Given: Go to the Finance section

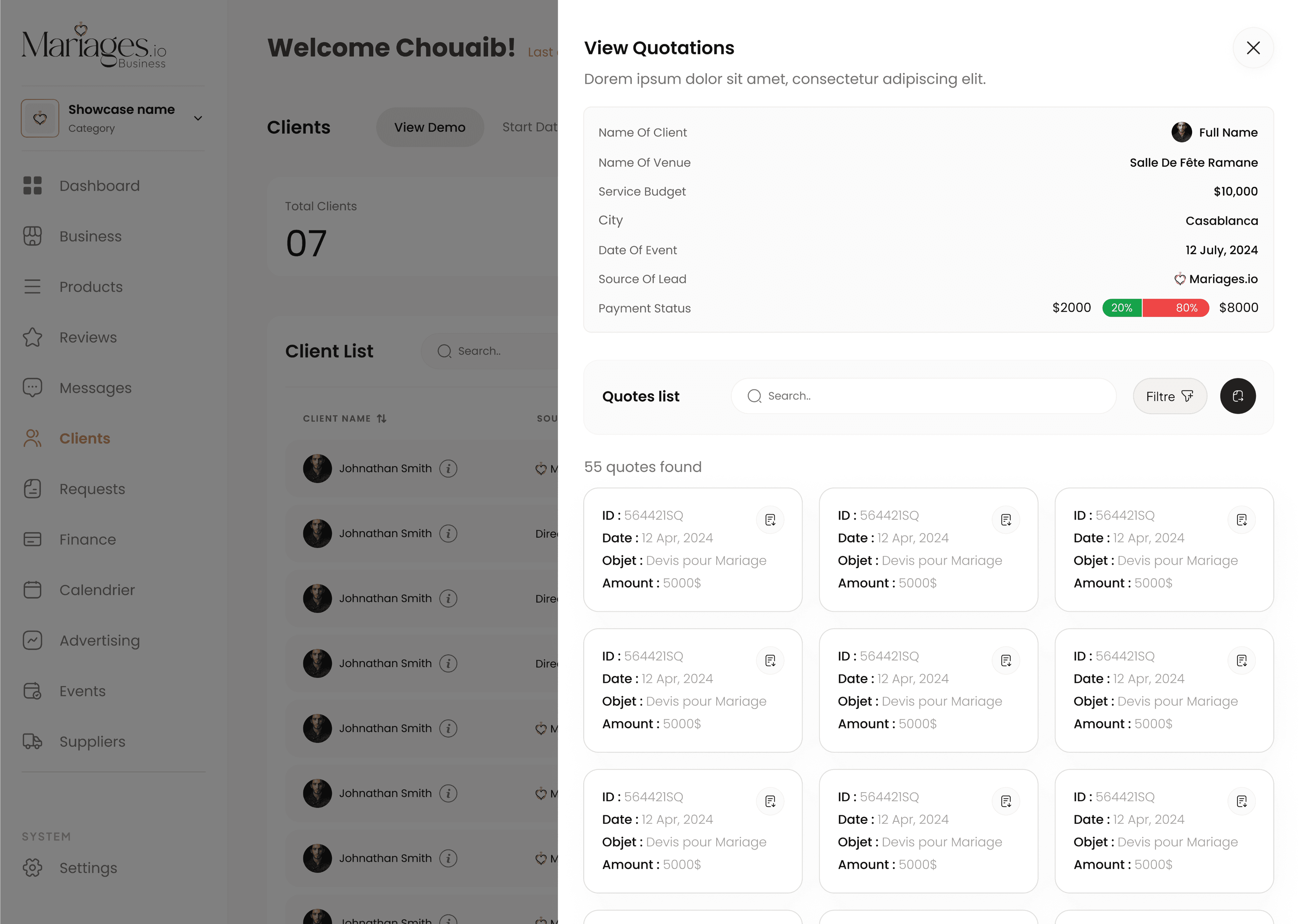Looking at the screenshot, I should (88, 539).
